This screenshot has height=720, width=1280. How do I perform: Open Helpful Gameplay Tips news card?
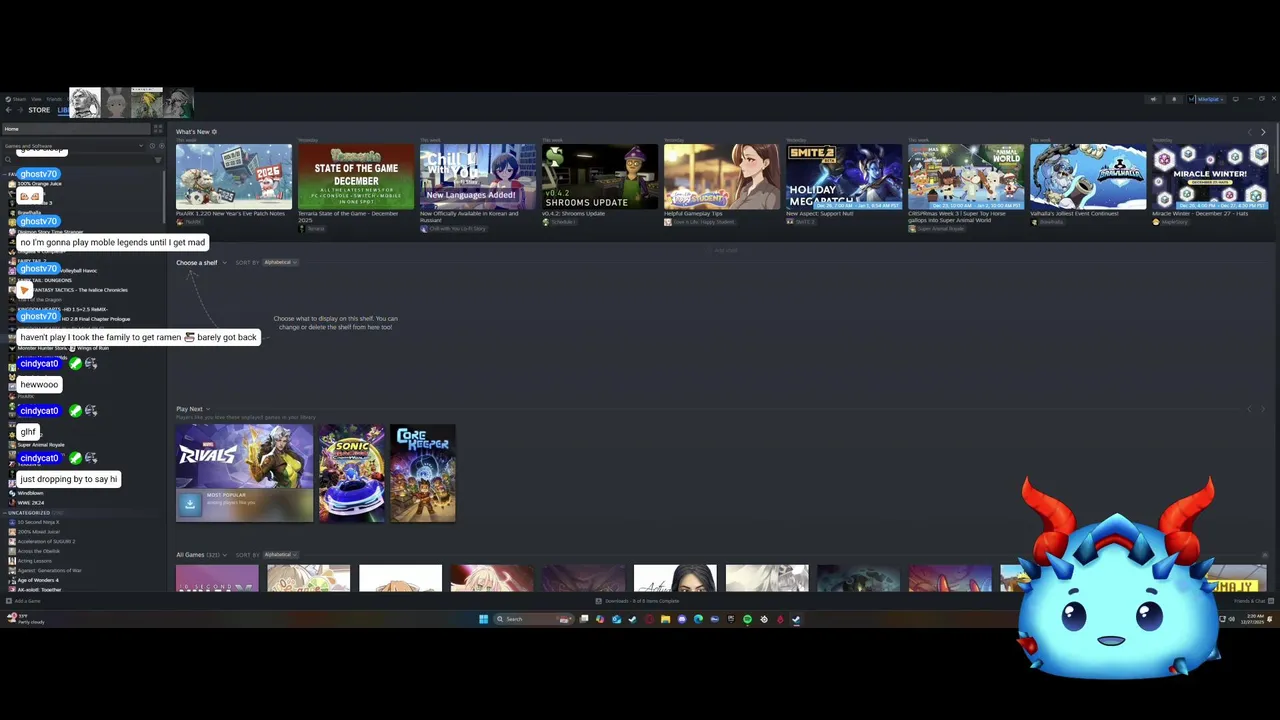[x=722, y=177]
